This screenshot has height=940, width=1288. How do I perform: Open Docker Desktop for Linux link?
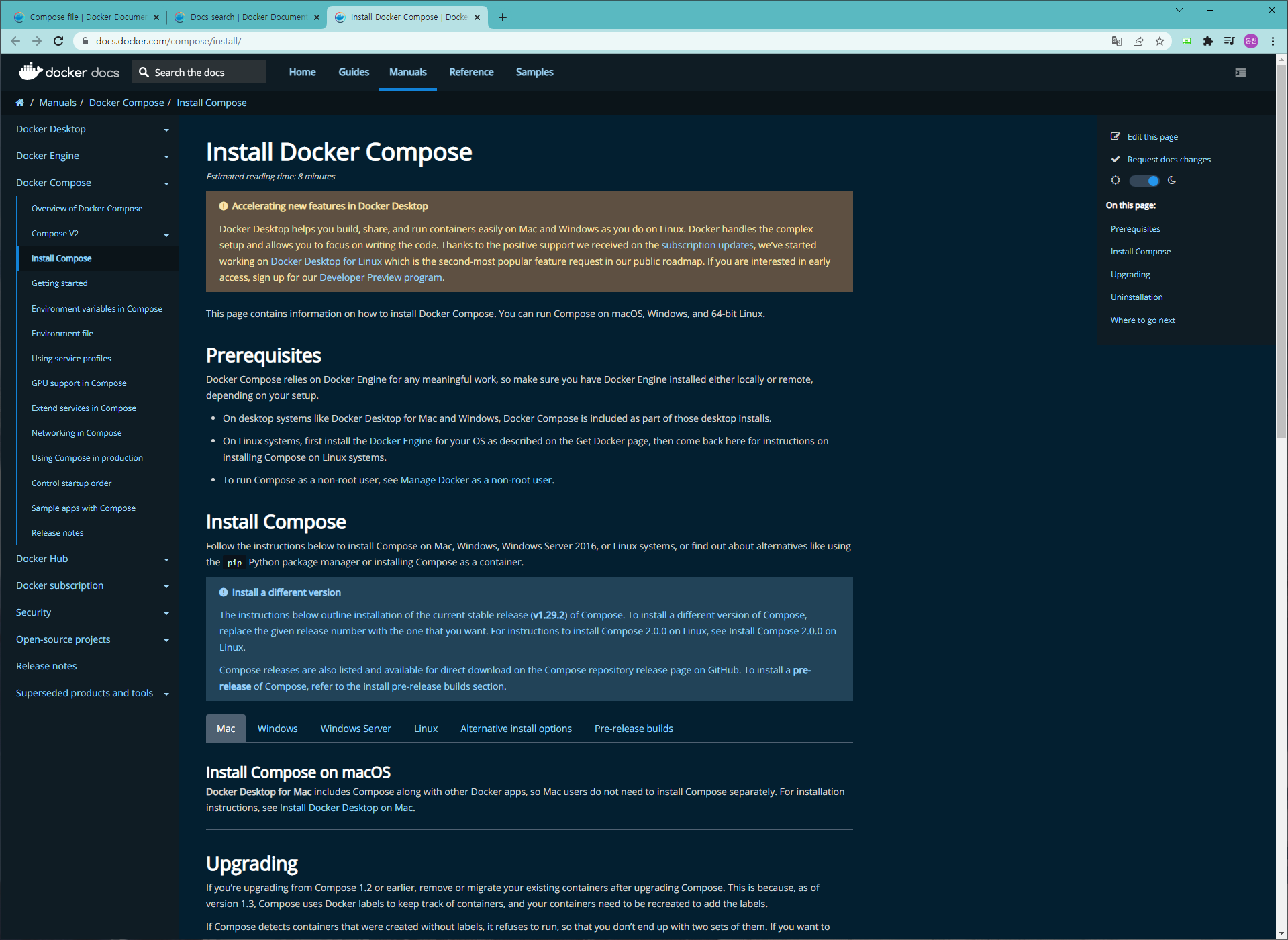tap(326, 261)
